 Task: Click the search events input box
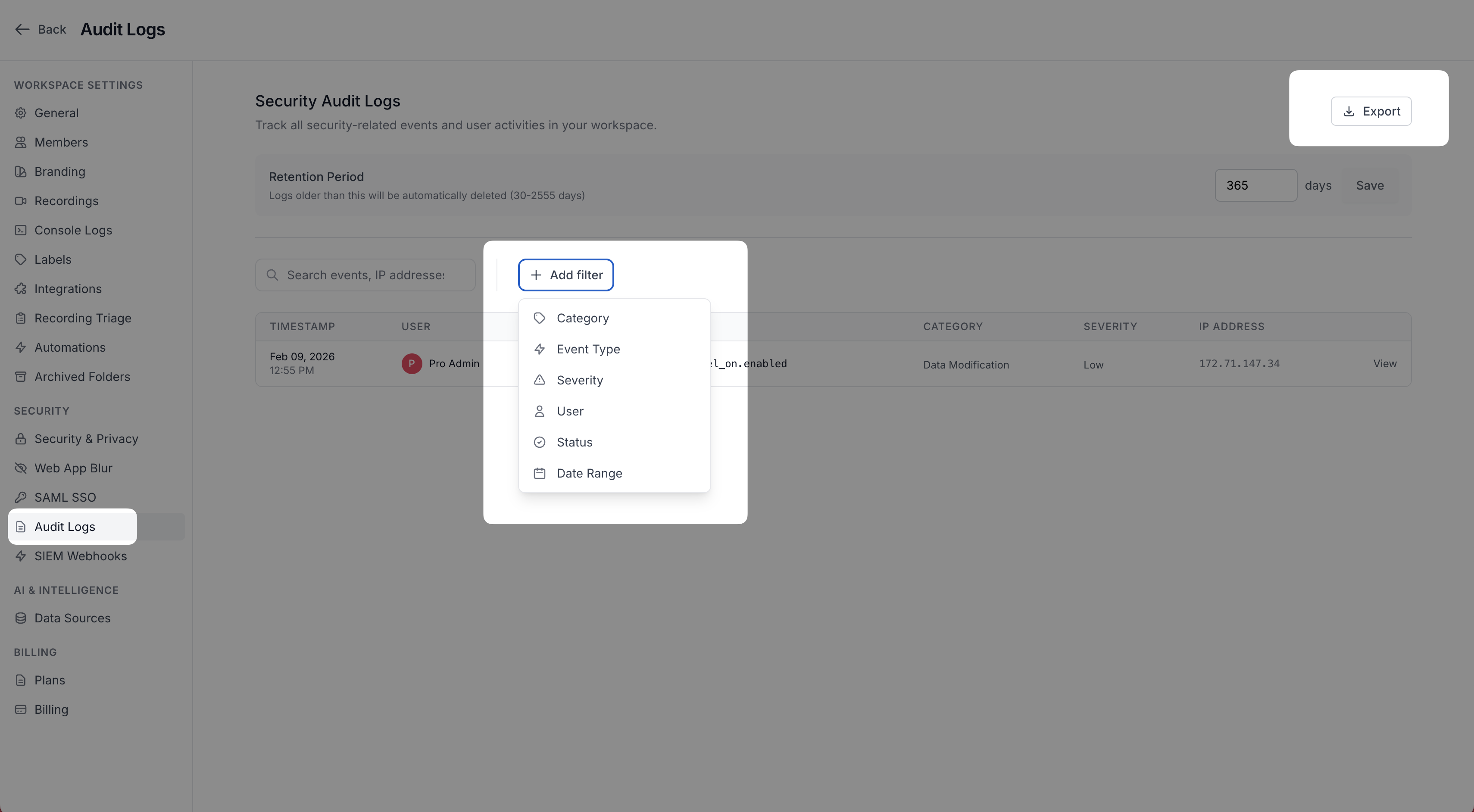click(365, 275)
